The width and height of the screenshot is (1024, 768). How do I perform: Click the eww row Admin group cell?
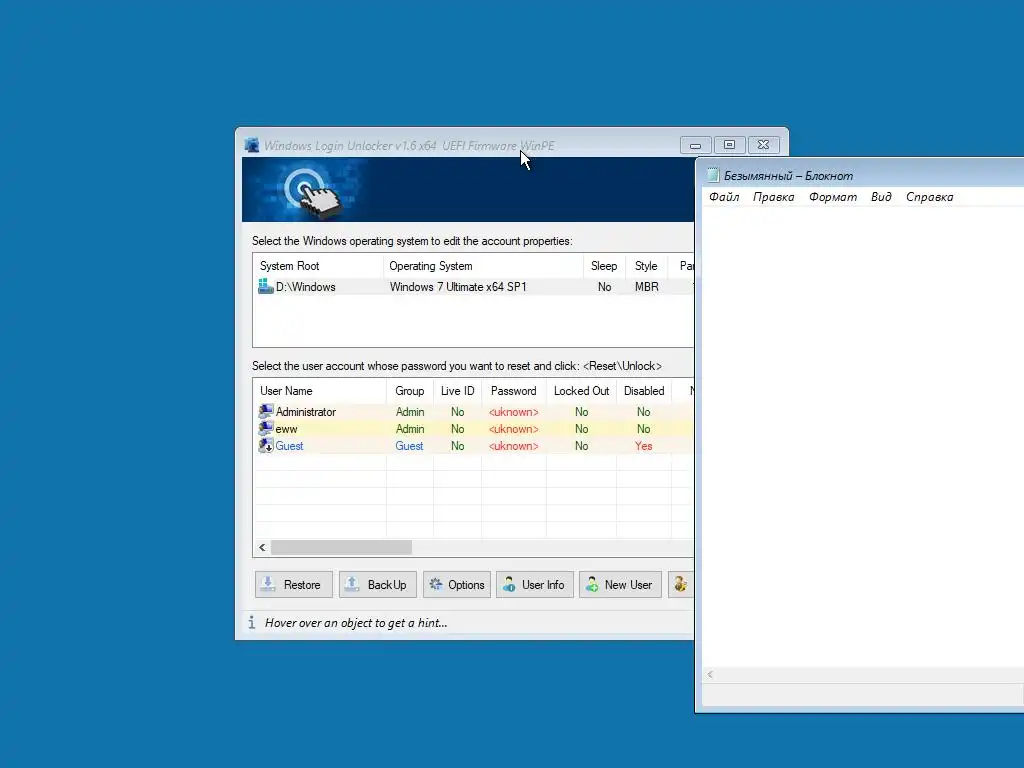tap(409, 429)
